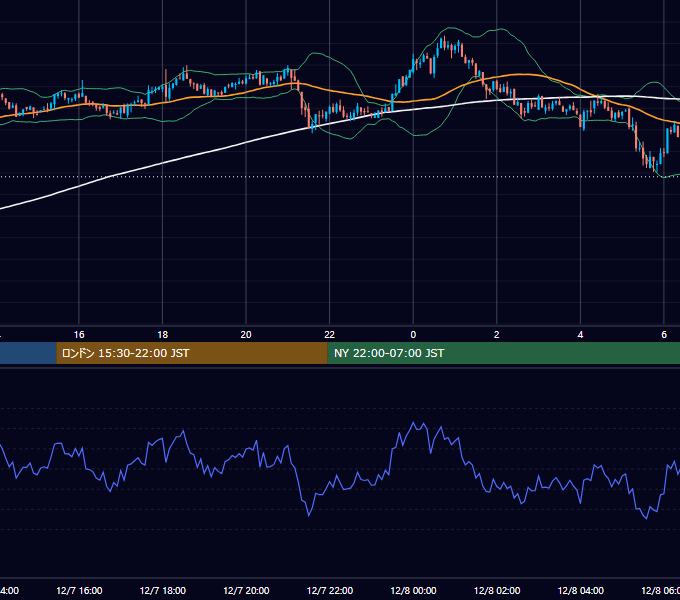Click the 12/8 02:00 label on oscillator axis
The height and width of the screenshot is (600, 680).
point(497,591)
